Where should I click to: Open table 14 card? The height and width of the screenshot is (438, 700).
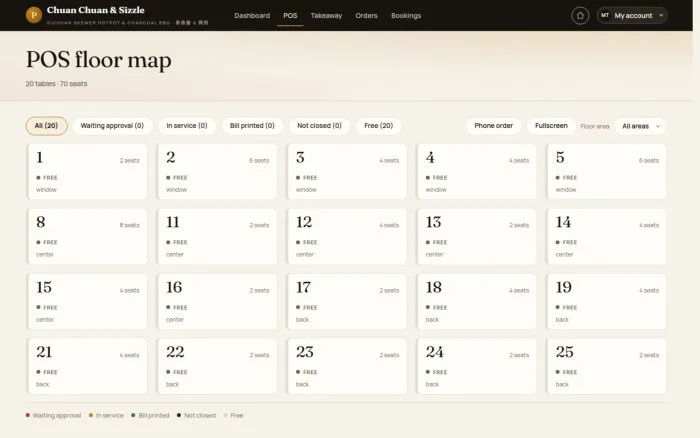pyautogui.click(x=606, y=236)
